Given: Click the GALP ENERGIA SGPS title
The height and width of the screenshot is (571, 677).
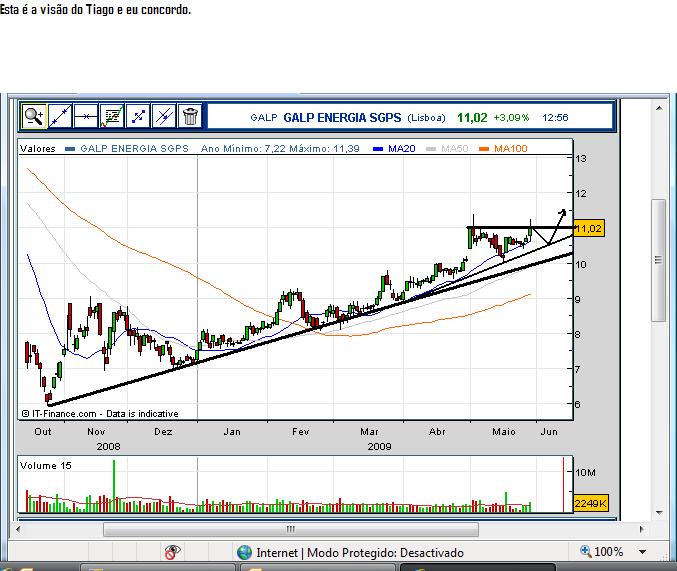Looking at the screenshot, I should (342, 117).
